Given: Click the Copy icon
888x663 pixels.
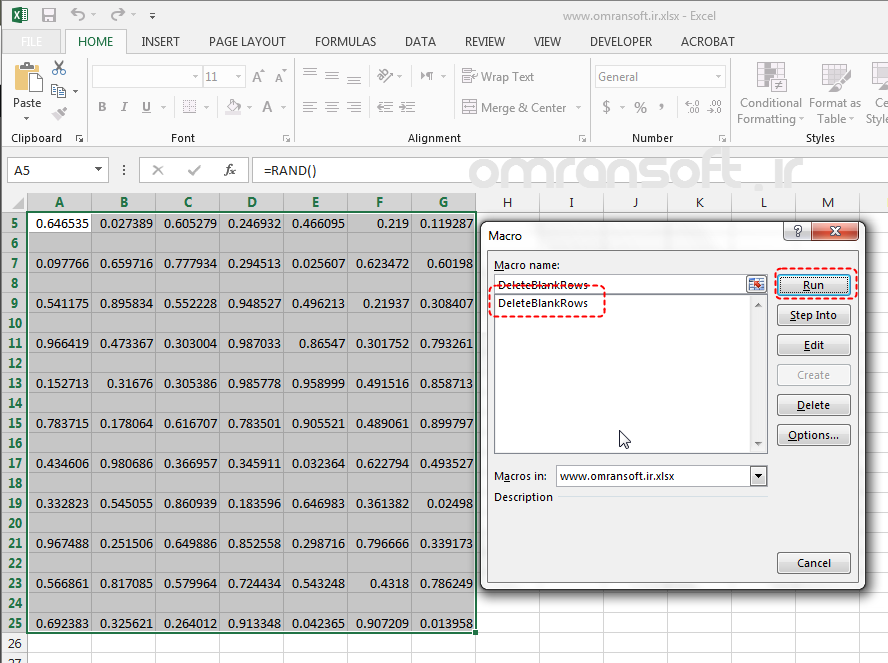Looking at the screenshot, I should (58, 91).
